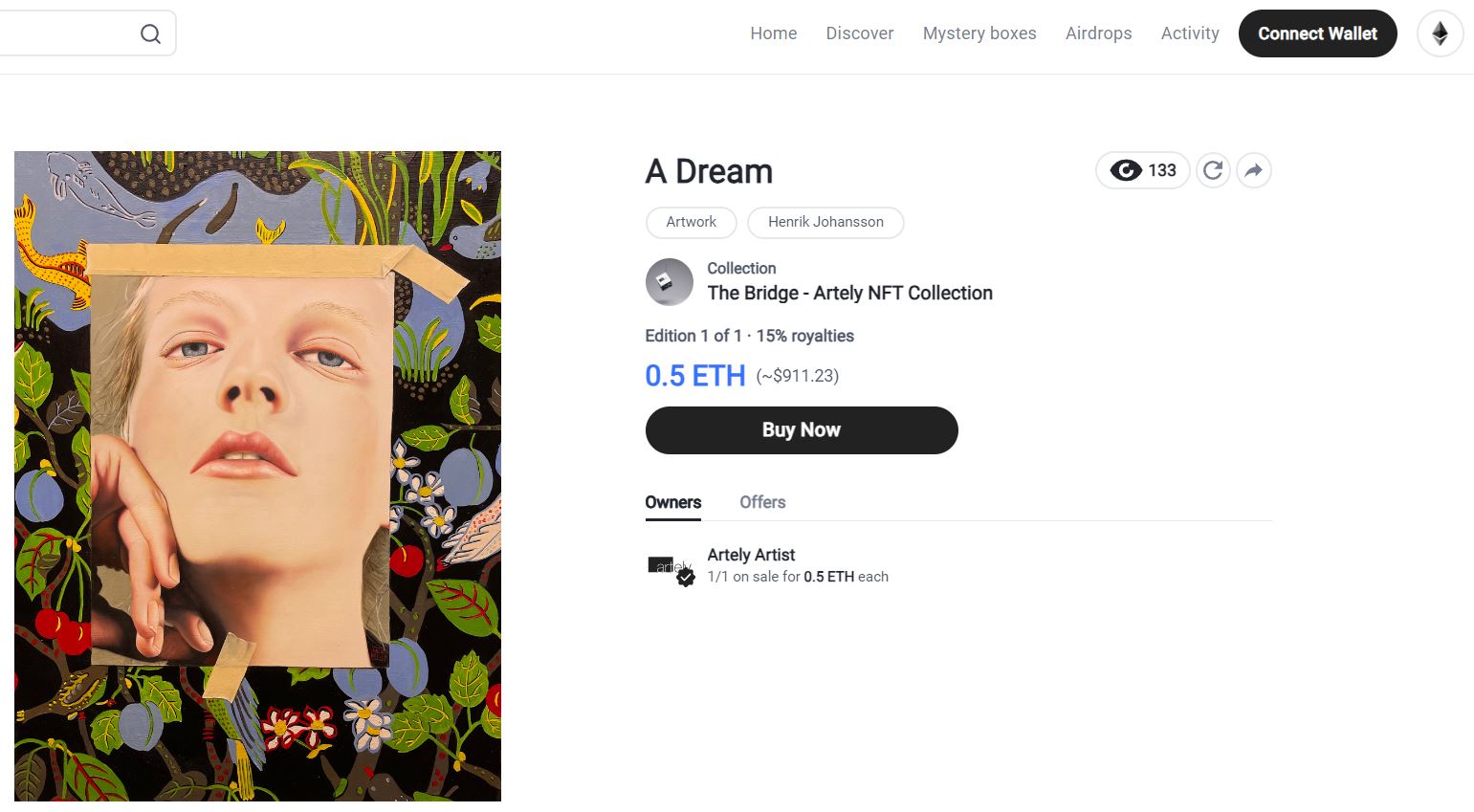The width and height of the screenshot is (1474, 812).
Task: Open The Bridge collection avatar icon
Action: click(669, 282)
